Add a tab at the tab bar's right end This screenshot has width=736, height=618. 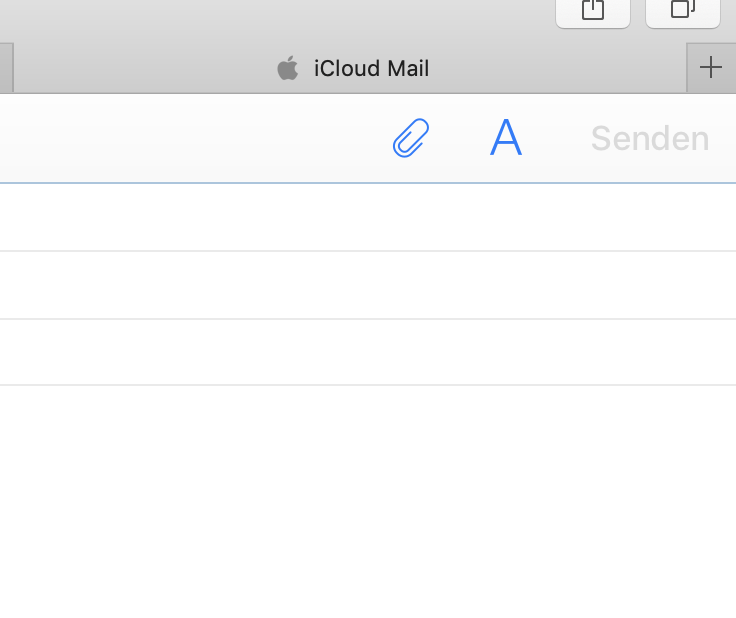click(710, 68)
